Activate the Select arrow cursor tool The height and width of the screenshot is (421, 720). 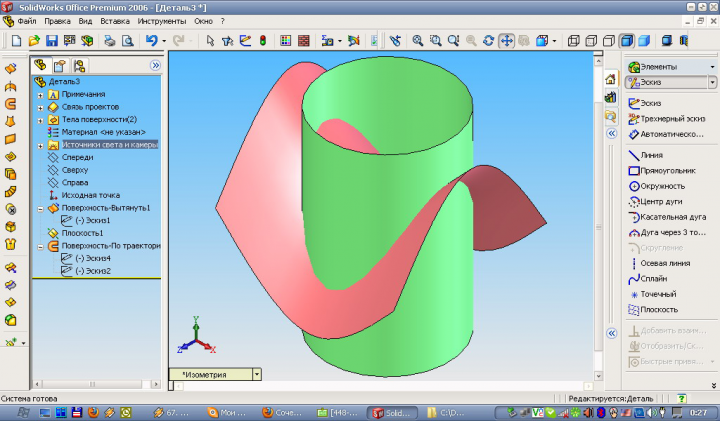click(210, 41)
